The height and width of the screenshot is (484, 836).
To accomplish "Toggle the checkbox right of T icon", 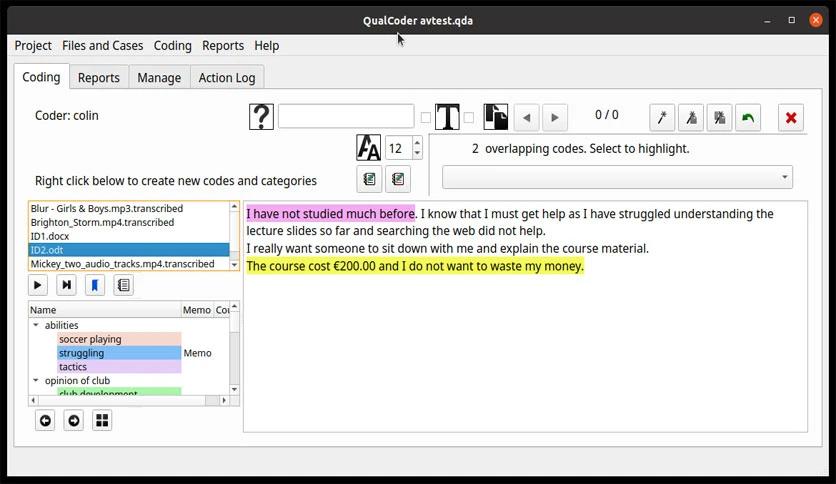I will tap(469, 118).
